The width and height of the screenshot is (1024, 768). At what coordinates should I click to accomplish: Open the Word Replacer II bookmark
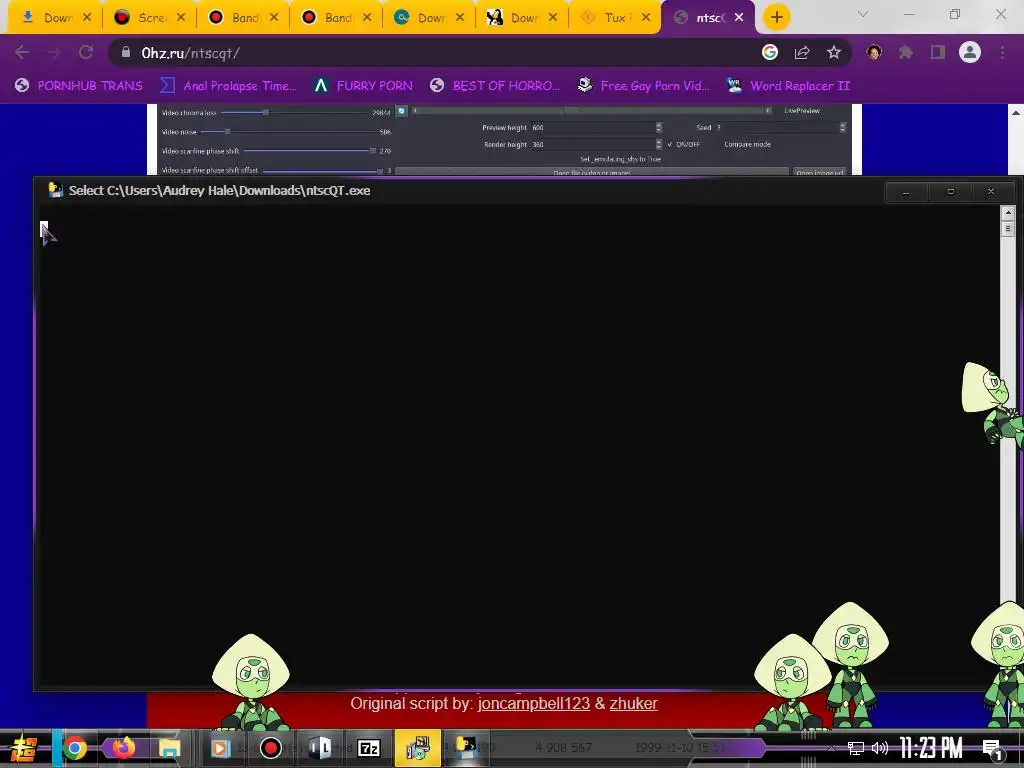tap(788, 86)
